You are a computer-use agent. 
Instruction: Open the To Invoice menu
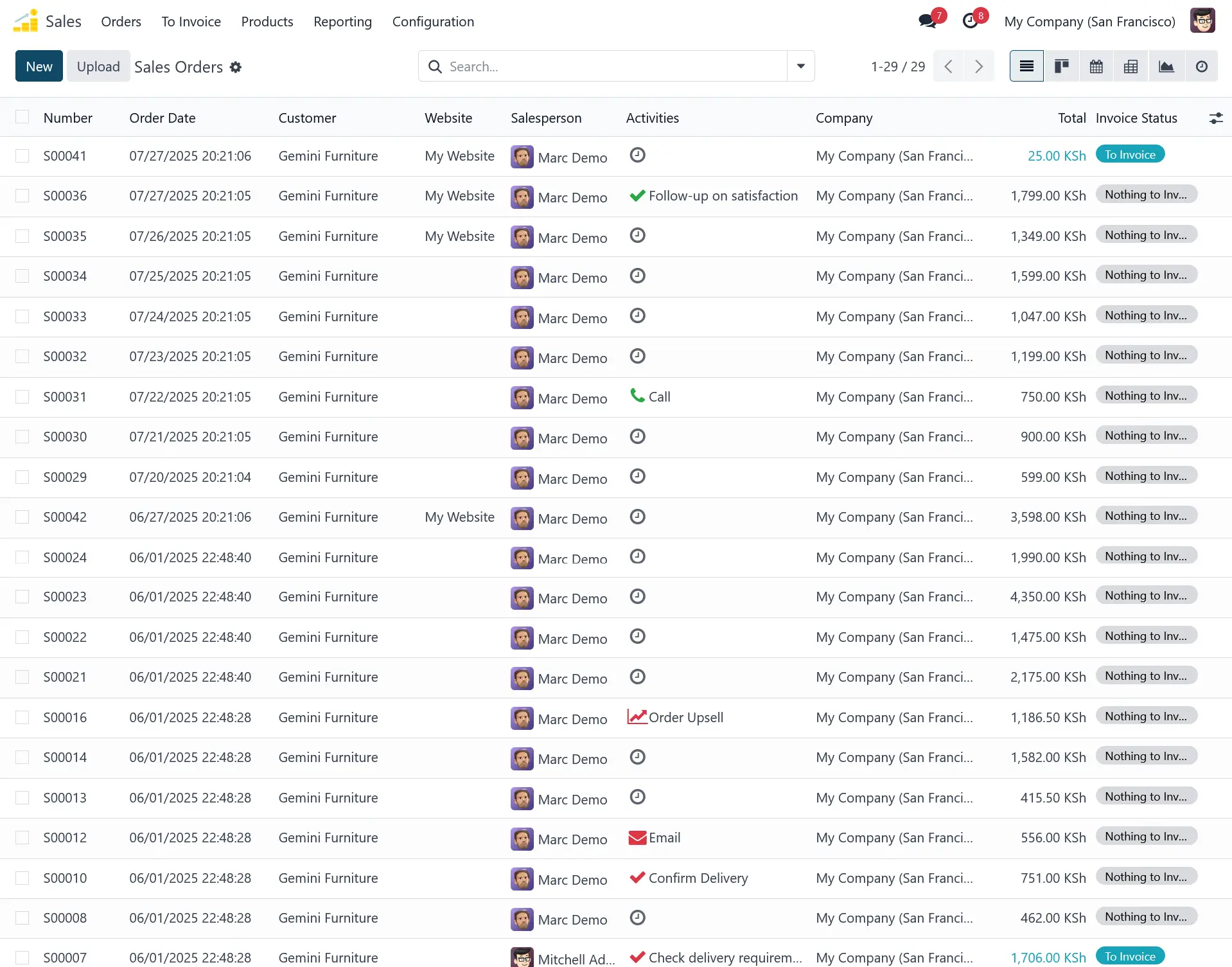[x=191, y=21]
